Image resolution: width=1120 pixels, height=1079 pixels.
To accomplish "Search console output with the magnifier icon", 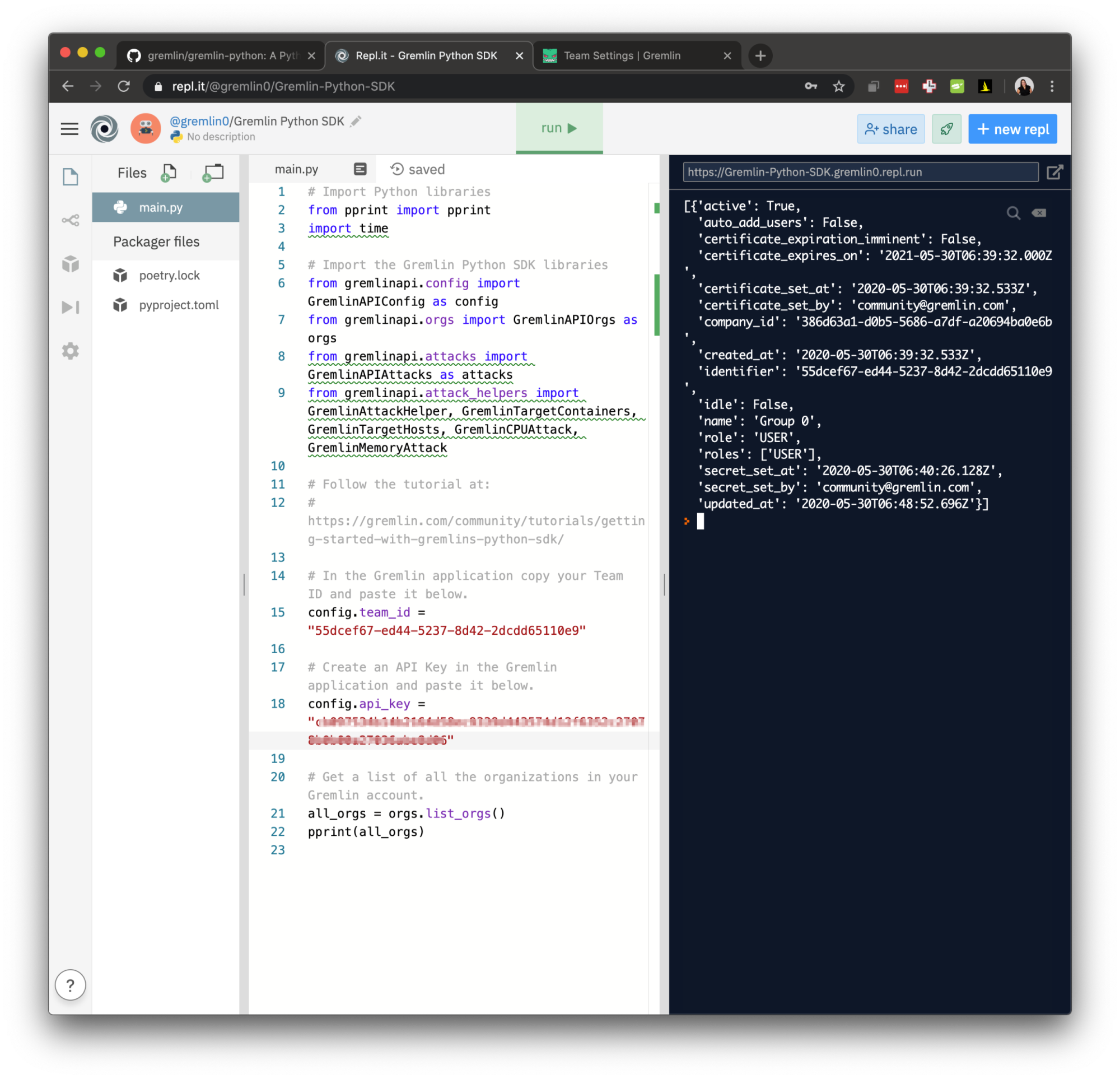I will 1014,213.
